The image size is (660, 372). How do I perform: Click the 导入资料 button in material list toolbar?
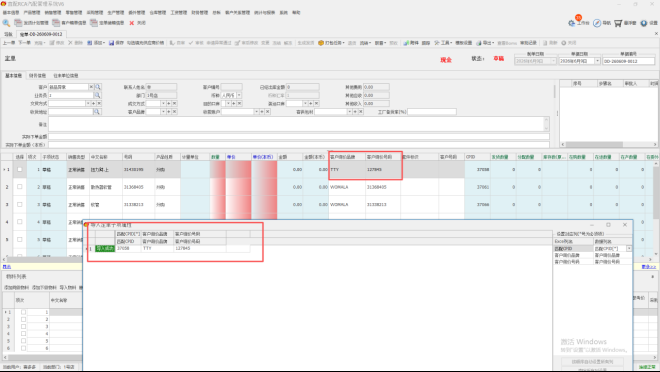(68, 287)
